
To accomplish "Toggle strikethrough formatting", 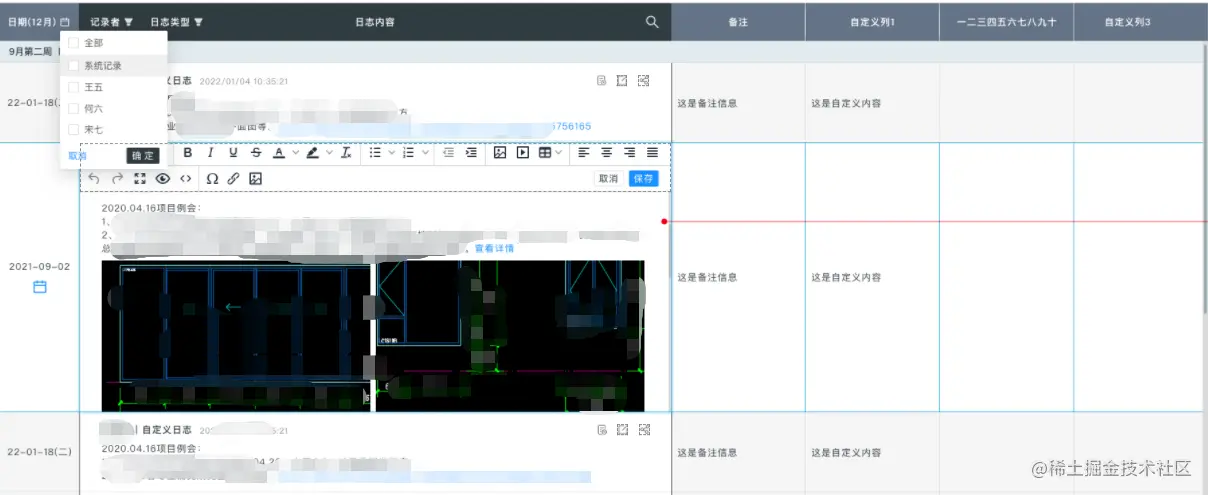I will [x=256, y=153].
